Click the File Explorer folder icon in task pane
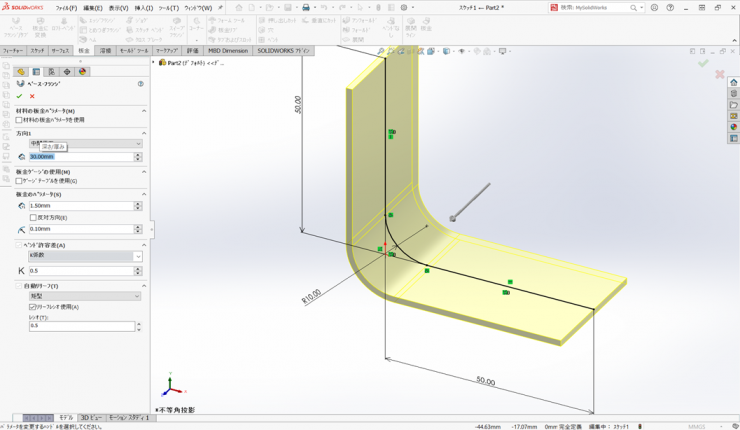Screen dimensions: 740x430 point(734,105)
